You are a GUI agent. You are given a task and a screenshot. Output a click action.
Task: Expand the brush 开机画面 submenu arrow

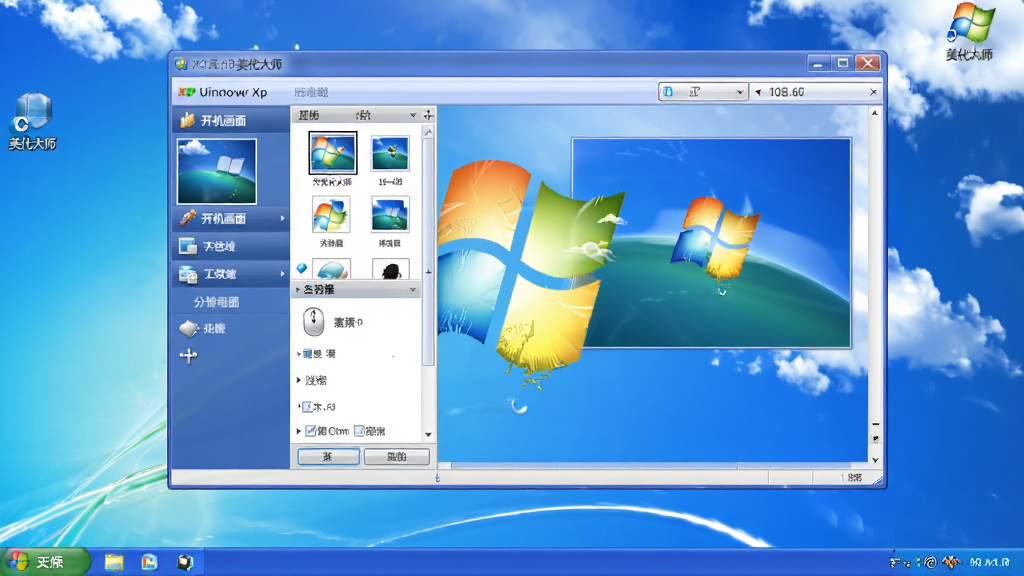[282, 218]
